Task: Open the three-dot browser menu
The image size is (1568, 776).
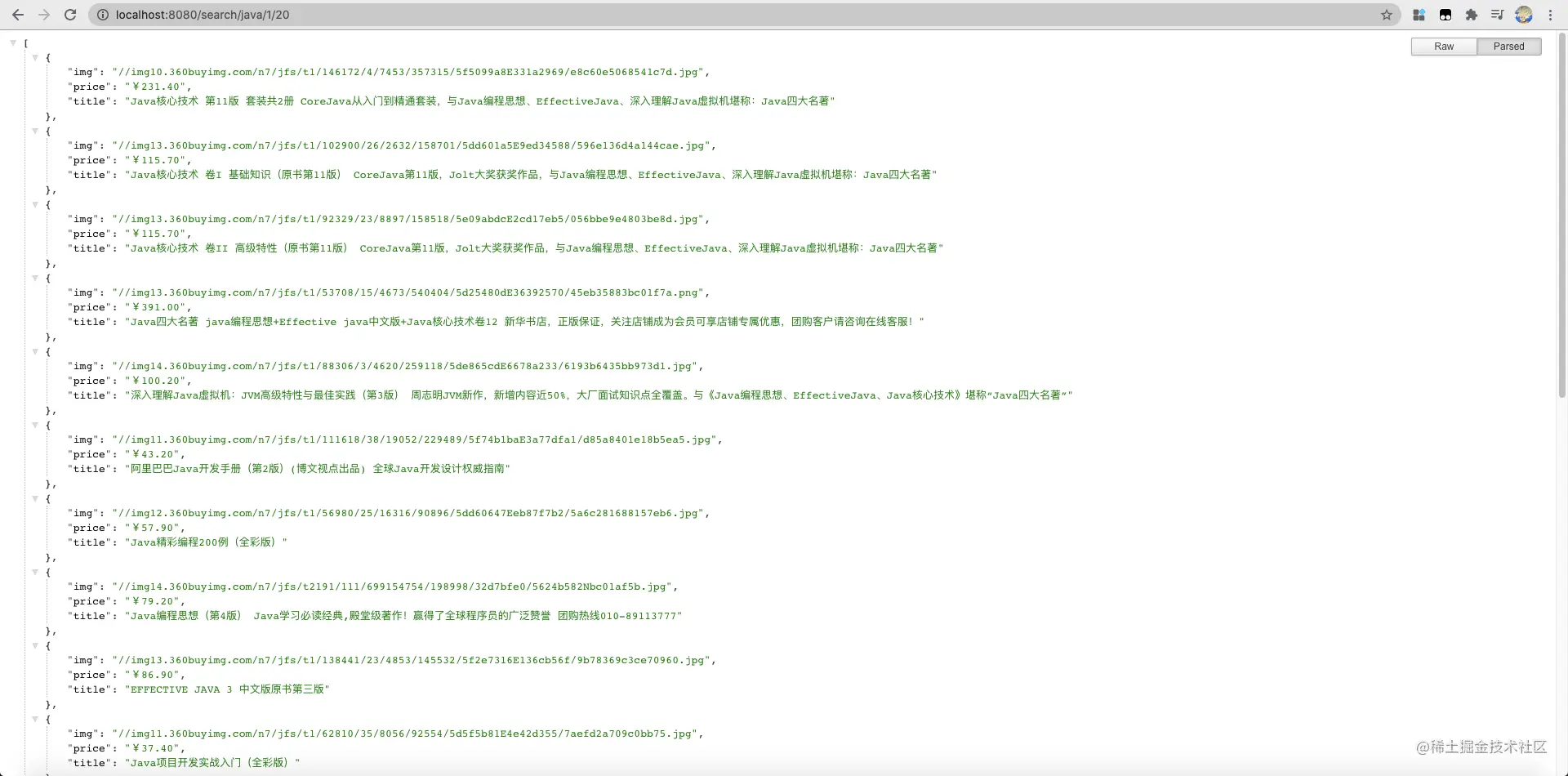Action: (1550, 15)
